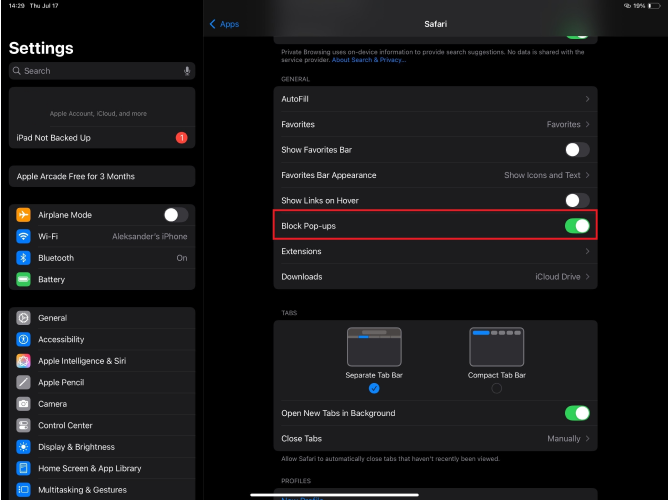This screenshot has width=668, height=500.
Task: Choose Compact Tab Bar thumbnail
Action: click(x=496, y=347)
